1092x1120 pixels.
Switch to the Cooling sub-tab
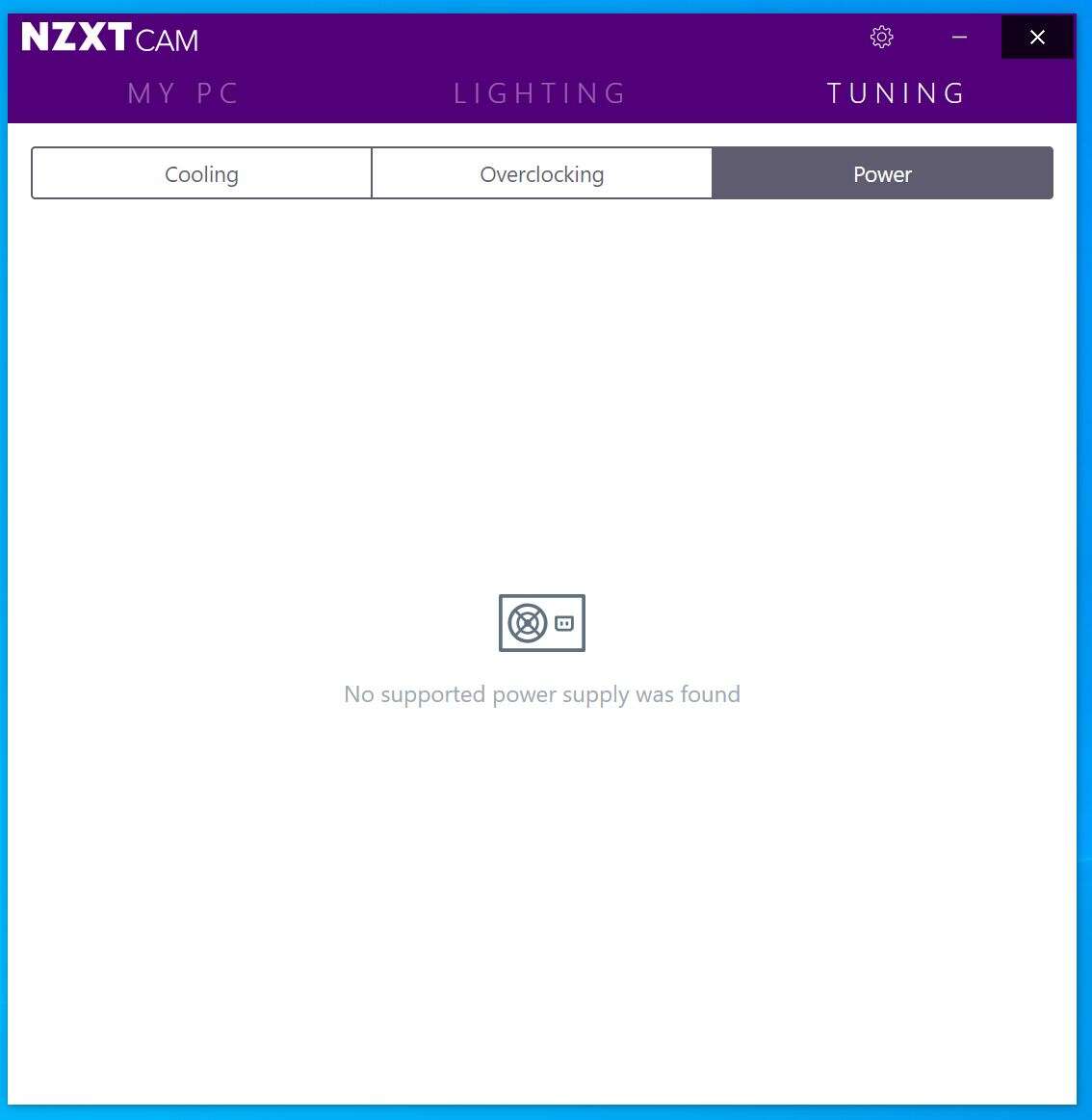pyautogui.click(x=201, y=173)
